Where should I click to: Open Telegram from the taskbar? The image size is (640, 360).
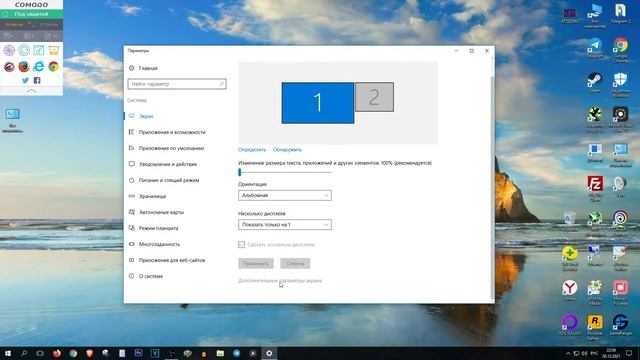pyautogui.click(x=236, y=353)
